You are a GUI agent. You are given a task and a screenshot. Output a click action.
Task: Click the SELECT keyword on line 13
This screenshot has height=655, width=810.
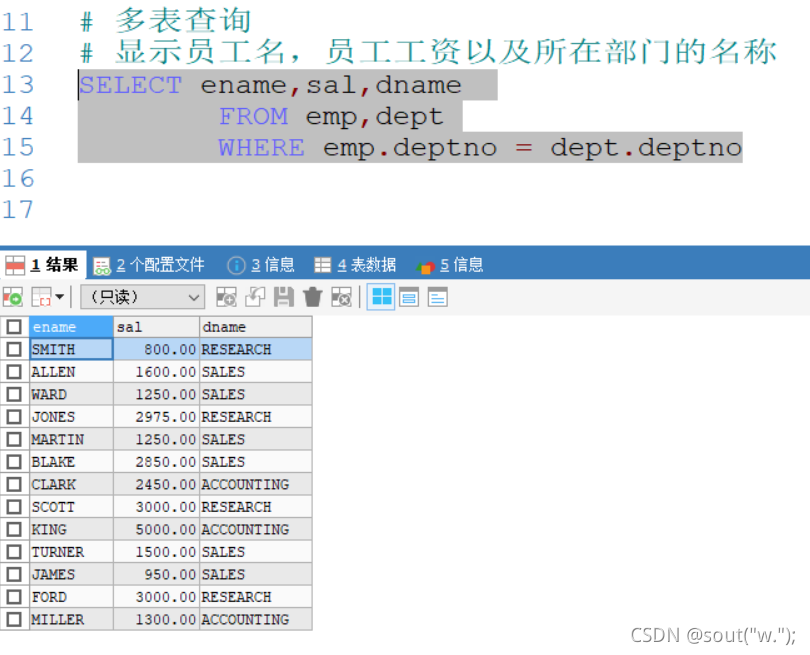coord(131,85)
